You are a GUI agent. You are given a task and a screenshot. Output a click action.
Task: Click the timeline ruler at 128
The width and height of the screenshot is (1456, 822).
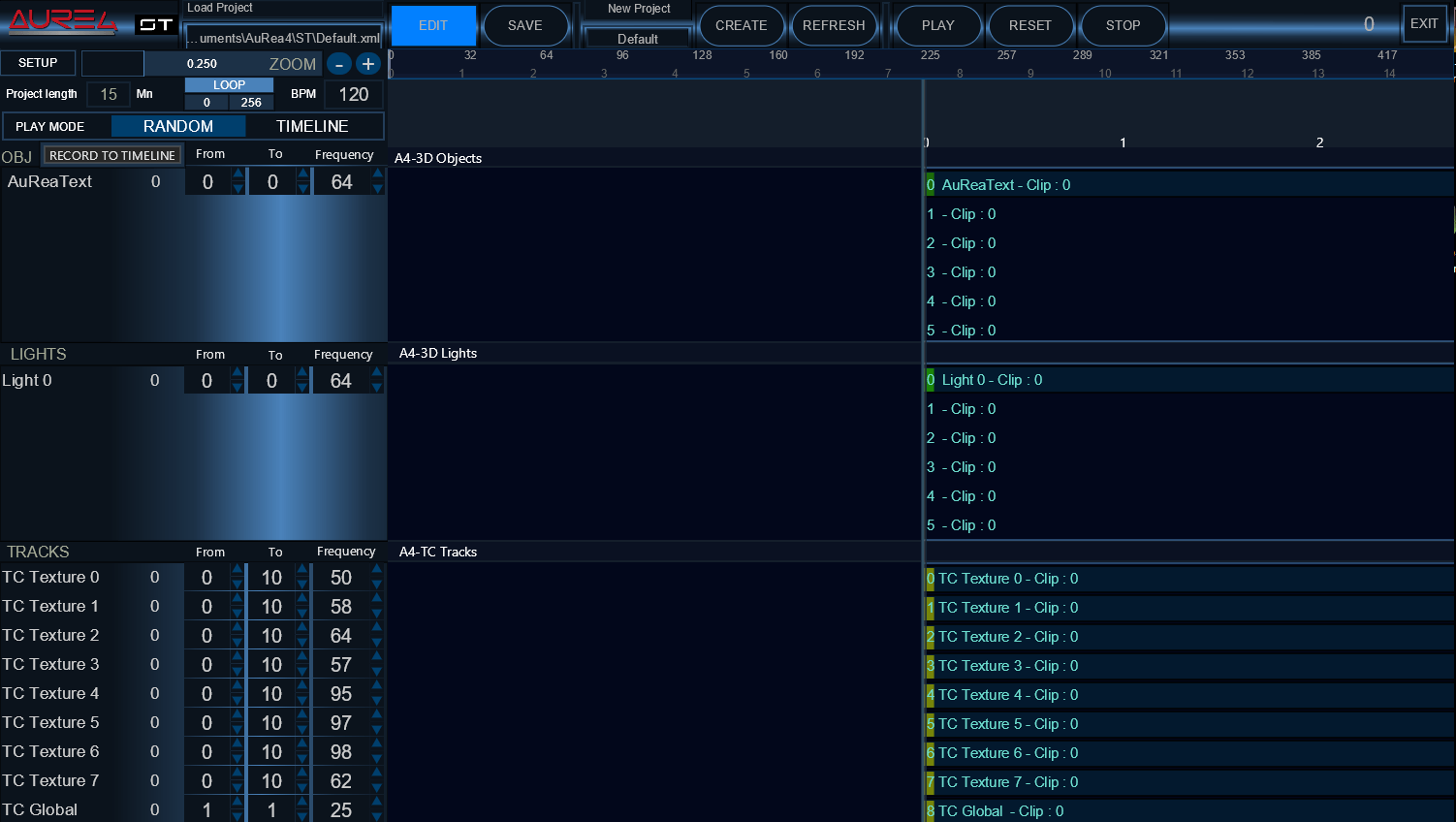702,56
